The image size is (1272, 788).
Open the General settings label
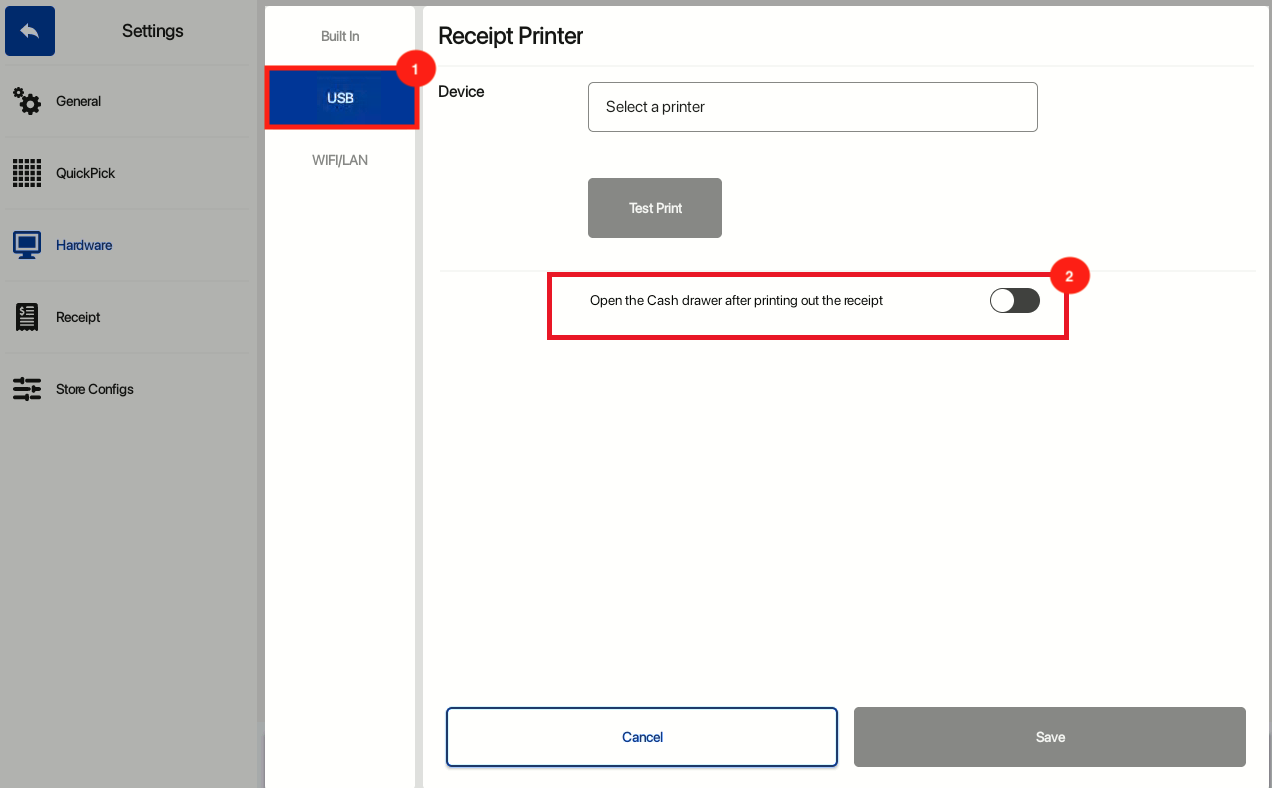pos(79,101)
